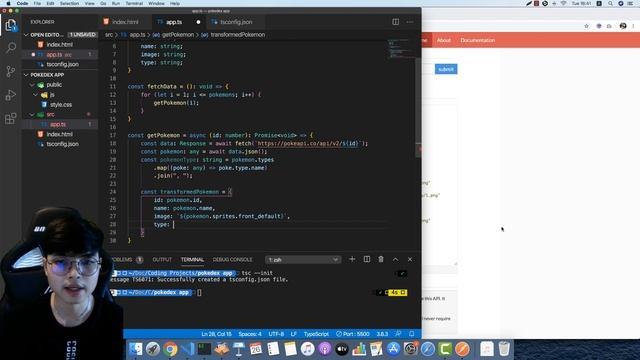The height and width of the screenshot is (360, 640).
Task: Click Port: 5500 Live Server status item
Action: [x=353, y=334]
